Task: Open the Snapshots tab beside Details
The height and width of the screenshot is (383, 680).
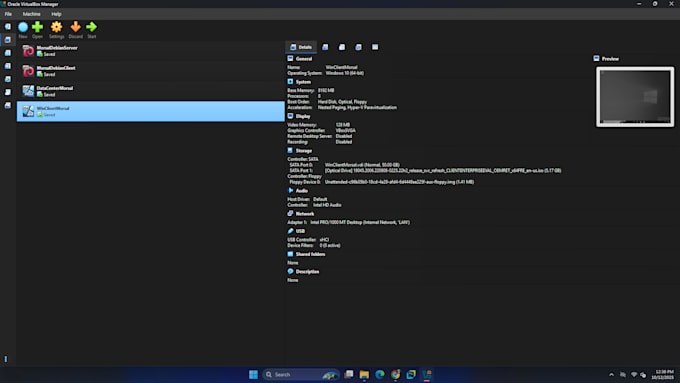Action: 325,47
